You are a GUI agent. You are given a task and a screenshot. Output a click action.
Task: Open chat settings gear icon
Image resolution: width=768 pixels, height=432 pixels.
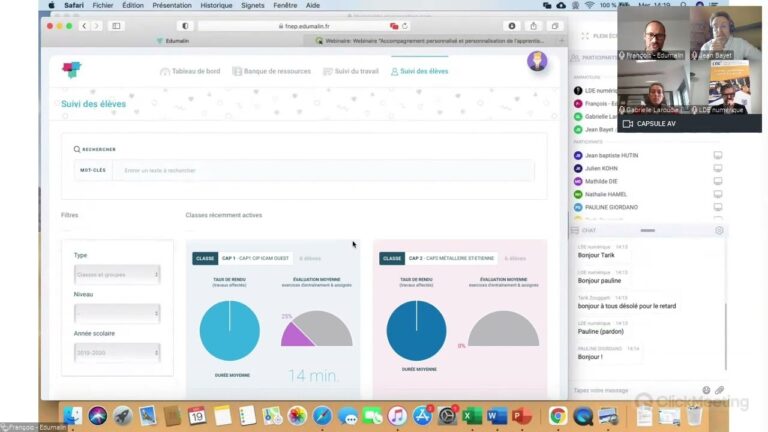(x=719, y=230)
